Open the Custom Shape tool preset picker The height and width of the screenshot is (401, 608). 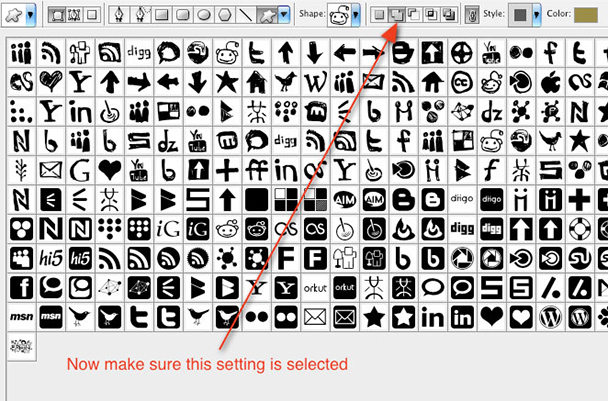[x=30, y=15]
